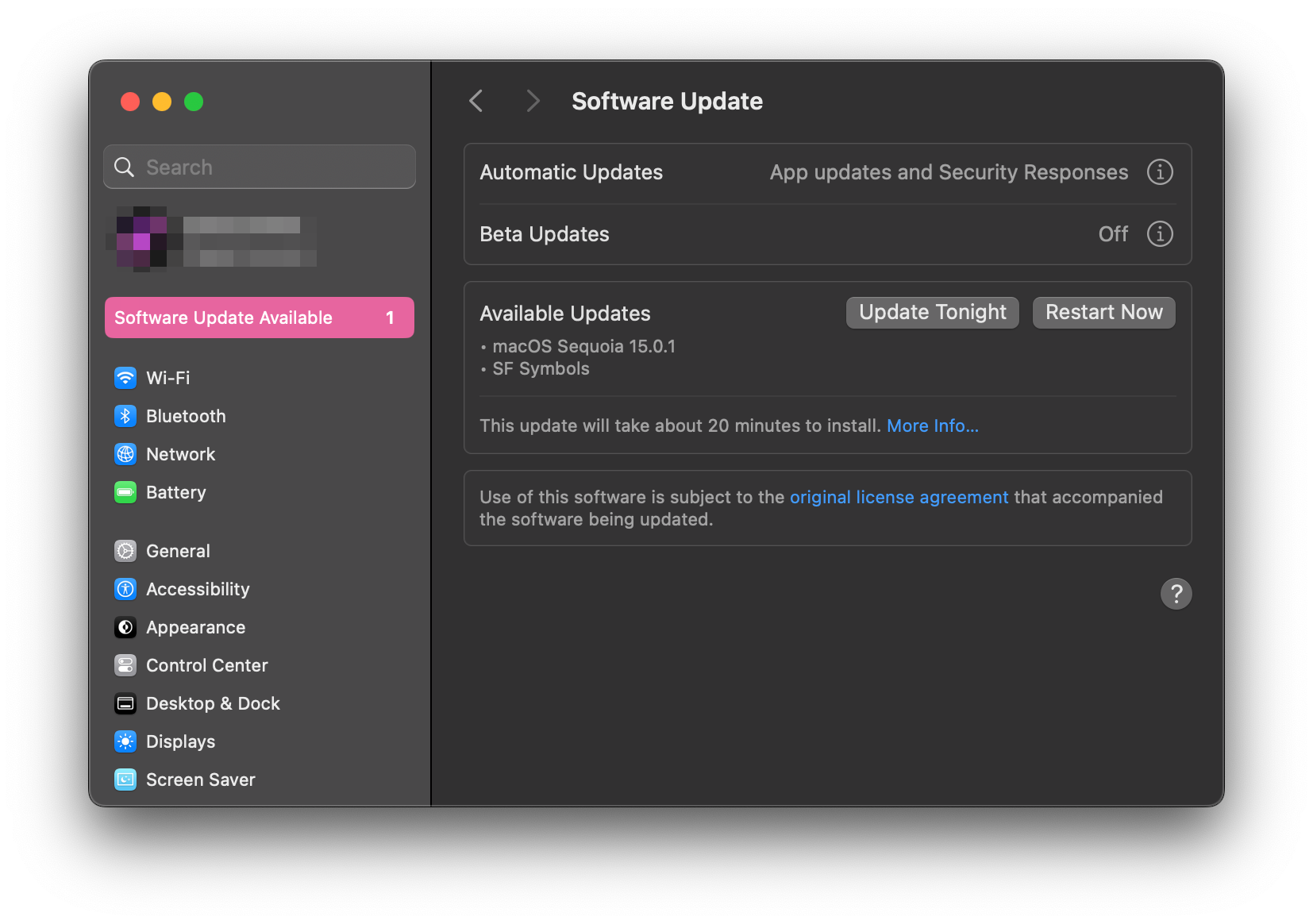1313x924 pixels.
Task: Click the Displays sun icon
Action: tap(125, 741)
